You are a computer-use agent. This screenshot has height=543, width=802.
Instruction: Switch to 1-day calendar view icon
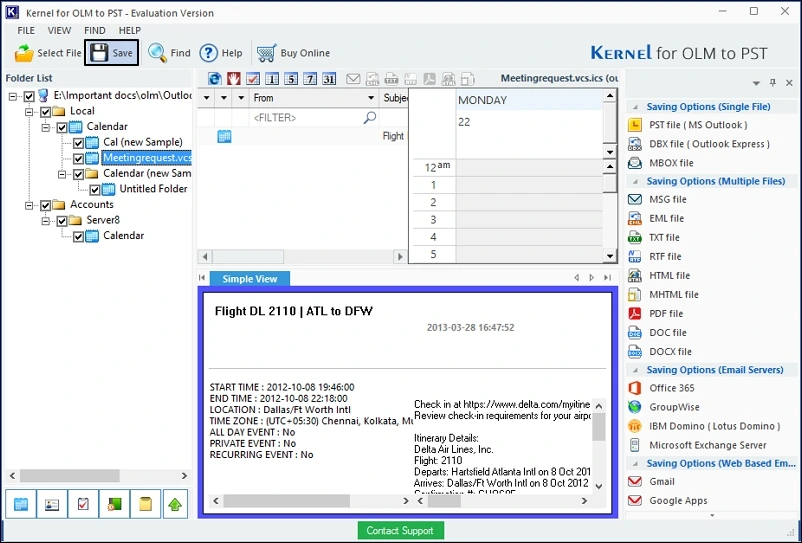[272, 79]
